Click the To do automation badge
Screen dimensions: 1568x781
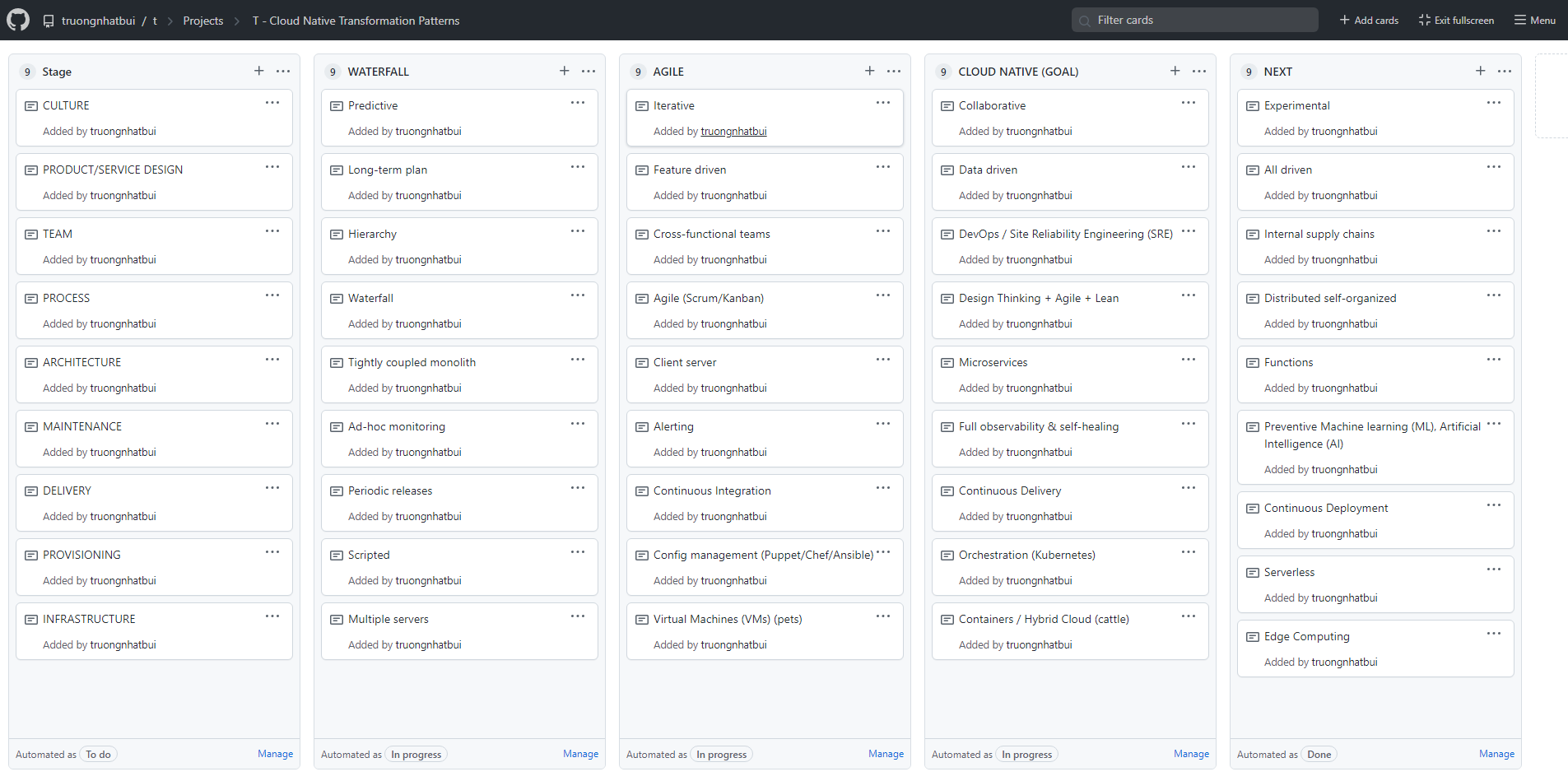click(x=98, y=755)
